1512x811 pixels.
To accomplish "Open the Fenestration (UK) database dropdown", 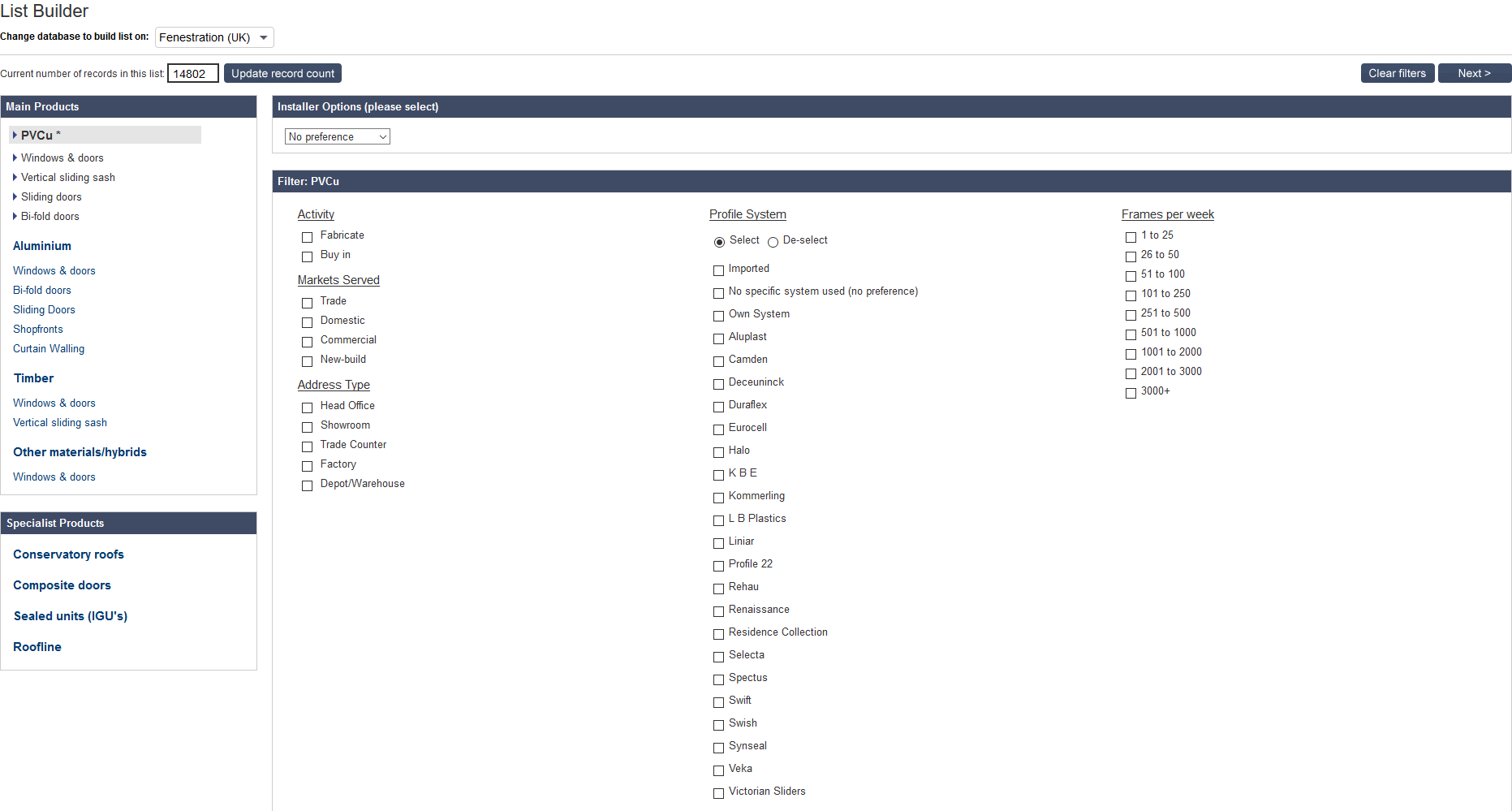I will click(x=213, y=37).
